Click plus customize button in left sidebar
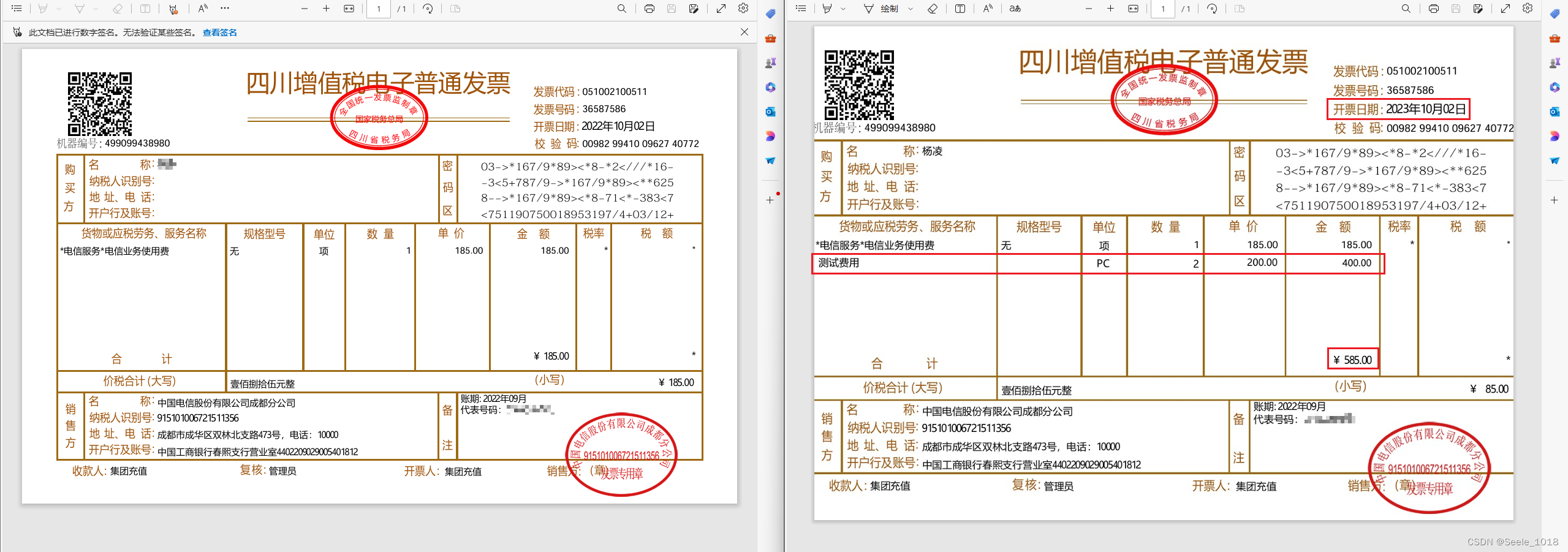The height and width of the screenshot is (552, 1568). point(770,200)
